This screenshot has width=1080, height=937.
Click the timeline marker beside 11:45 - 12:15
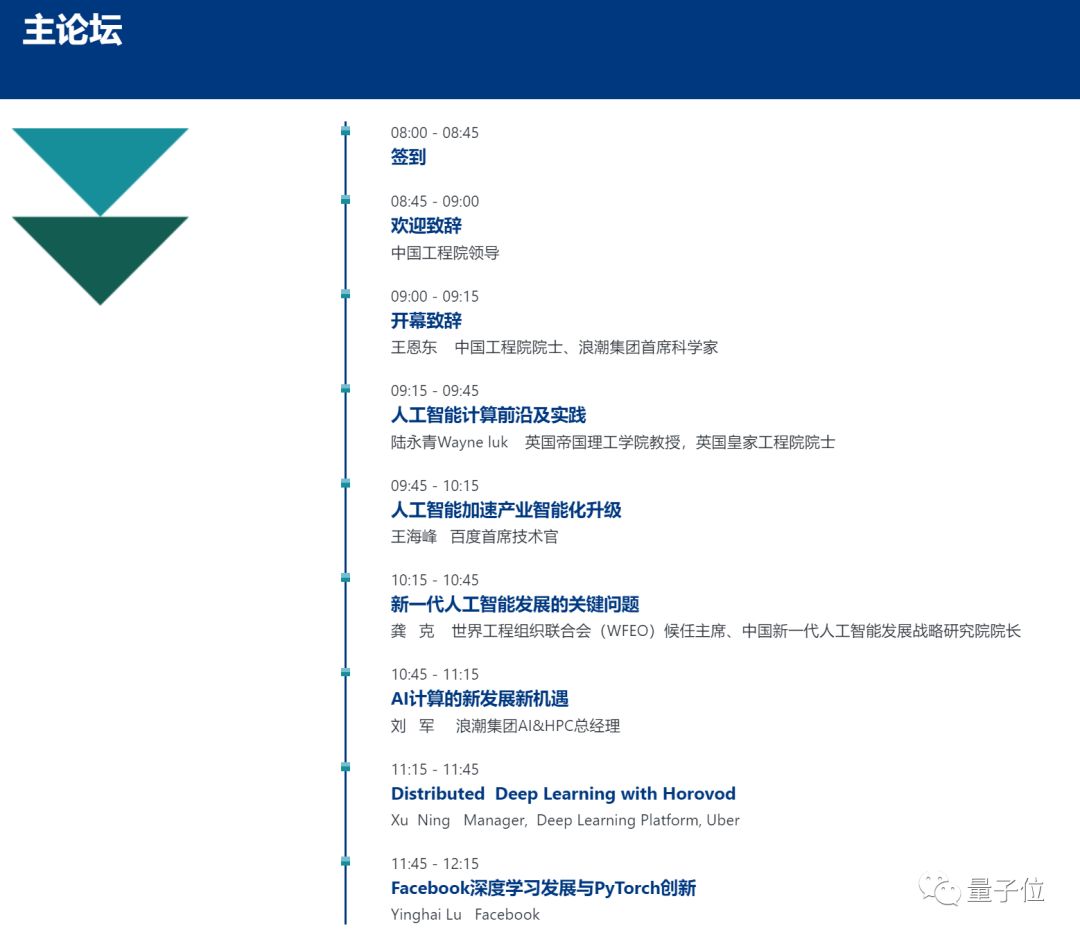pos(346,861)
